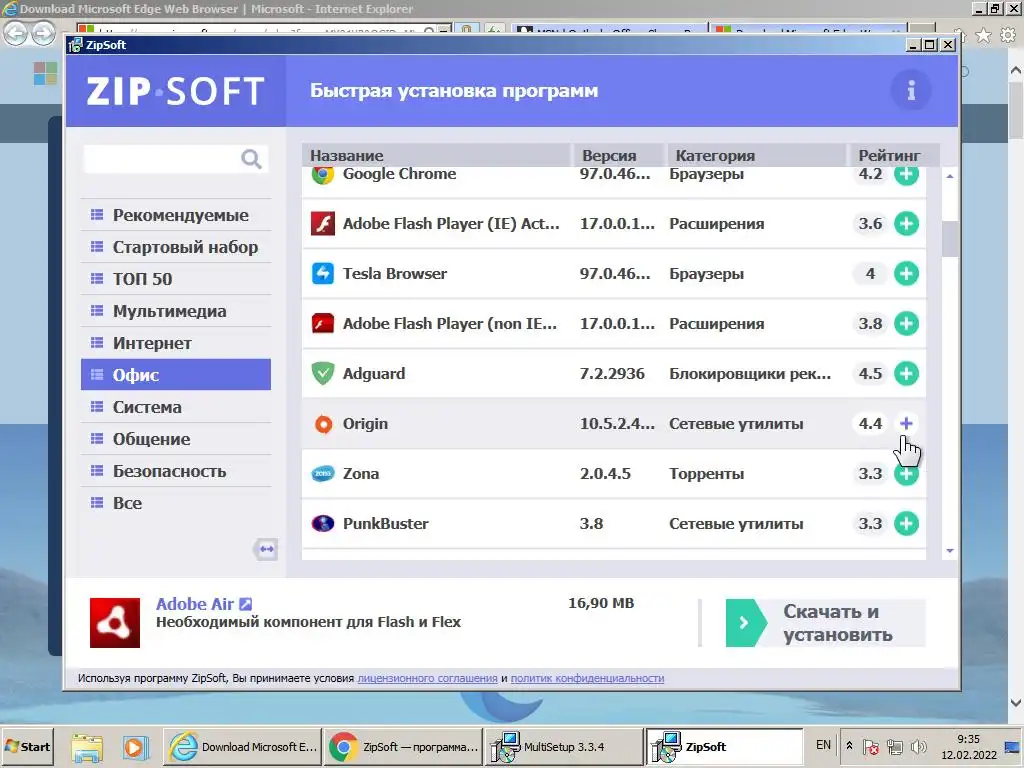Click the Adobe Flash Player (IE) icon
Screen dimensions: 1024x768
click(323, 223)
